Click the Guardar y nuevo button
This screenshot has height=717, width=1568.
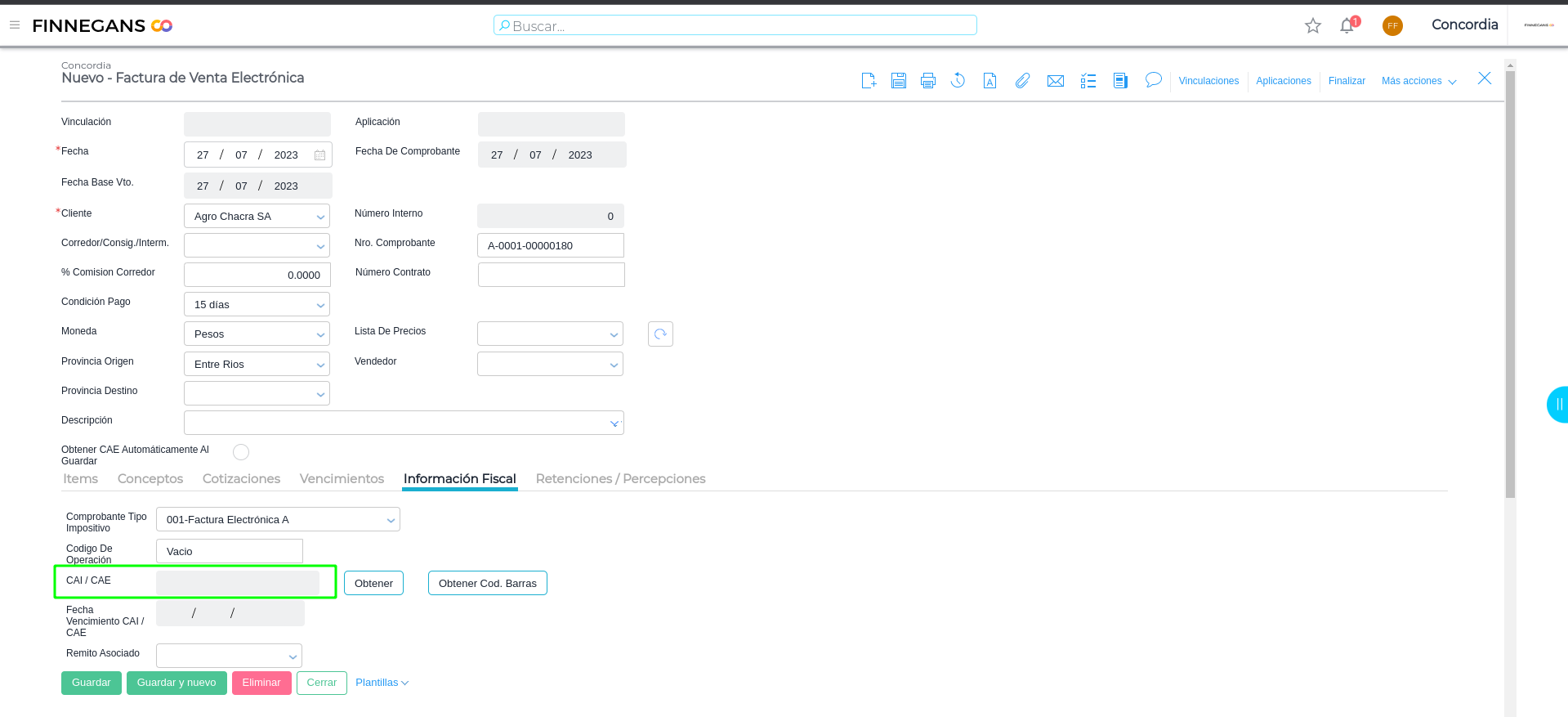point(176,683)
